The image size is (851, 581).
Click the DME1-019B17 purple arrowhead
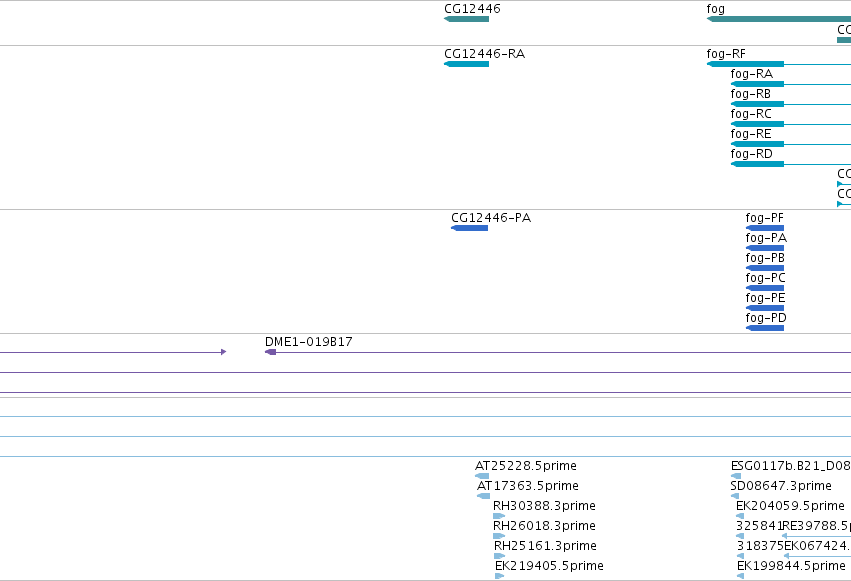click(270, 352)
